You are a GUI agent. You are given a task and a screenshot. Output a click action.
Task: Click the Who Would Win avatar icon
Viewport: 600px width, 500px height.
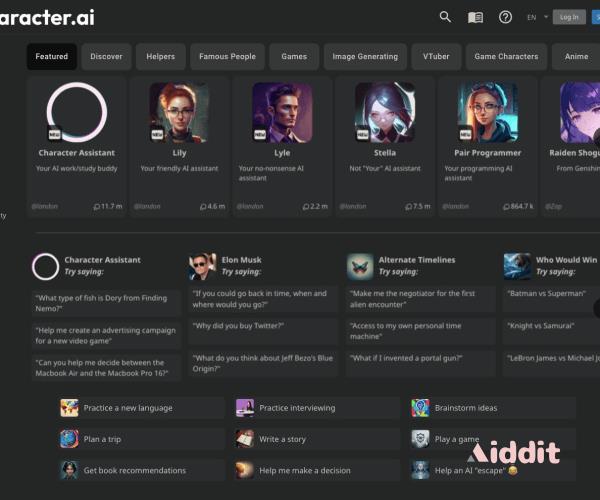tap(517, 267)
